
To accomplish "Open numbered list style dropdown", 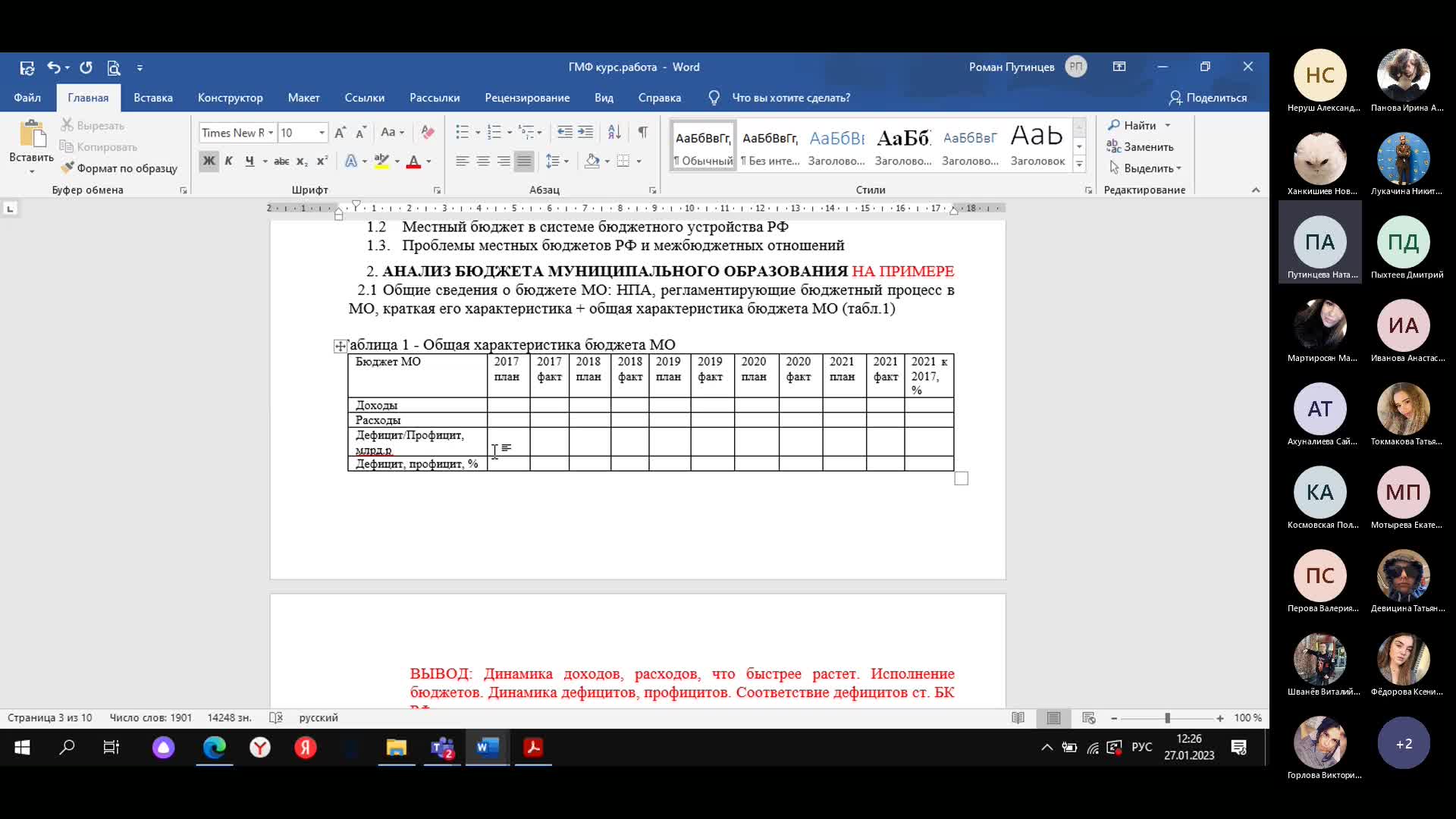I will coord(510,133).
